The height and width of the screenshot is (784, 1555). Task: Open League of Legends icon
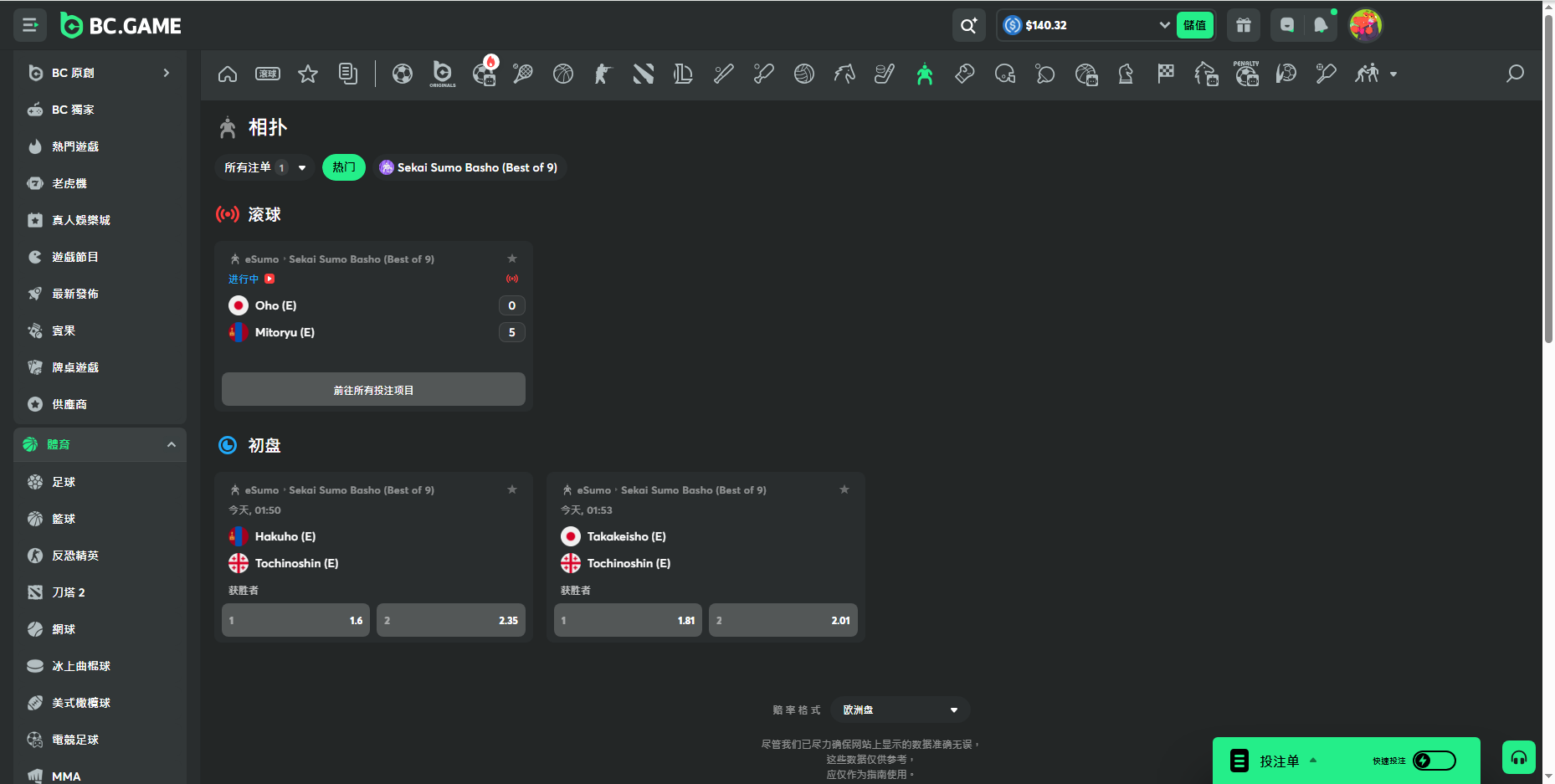684,74
